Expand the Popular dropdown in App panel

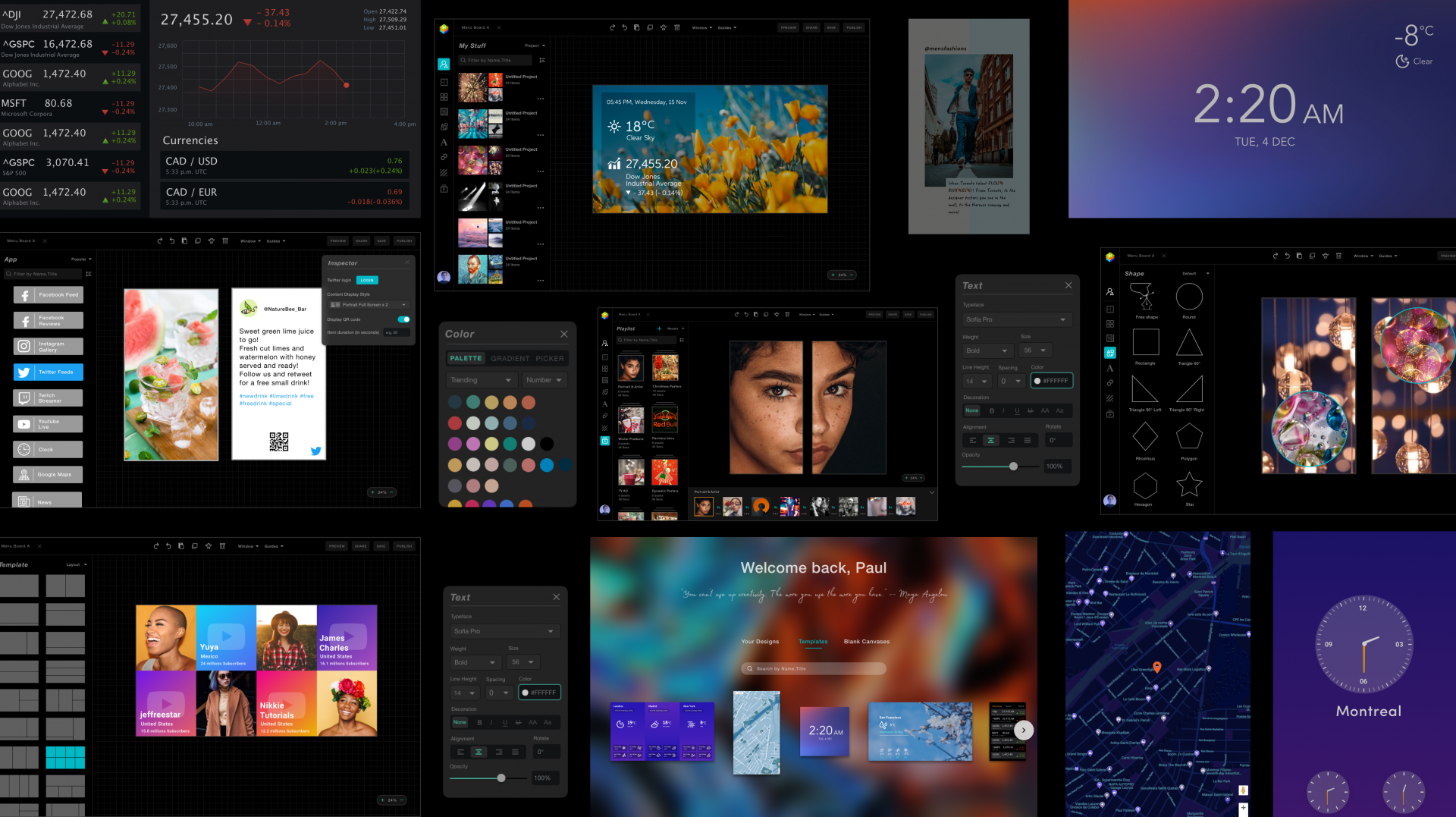[x=81, y=259]
